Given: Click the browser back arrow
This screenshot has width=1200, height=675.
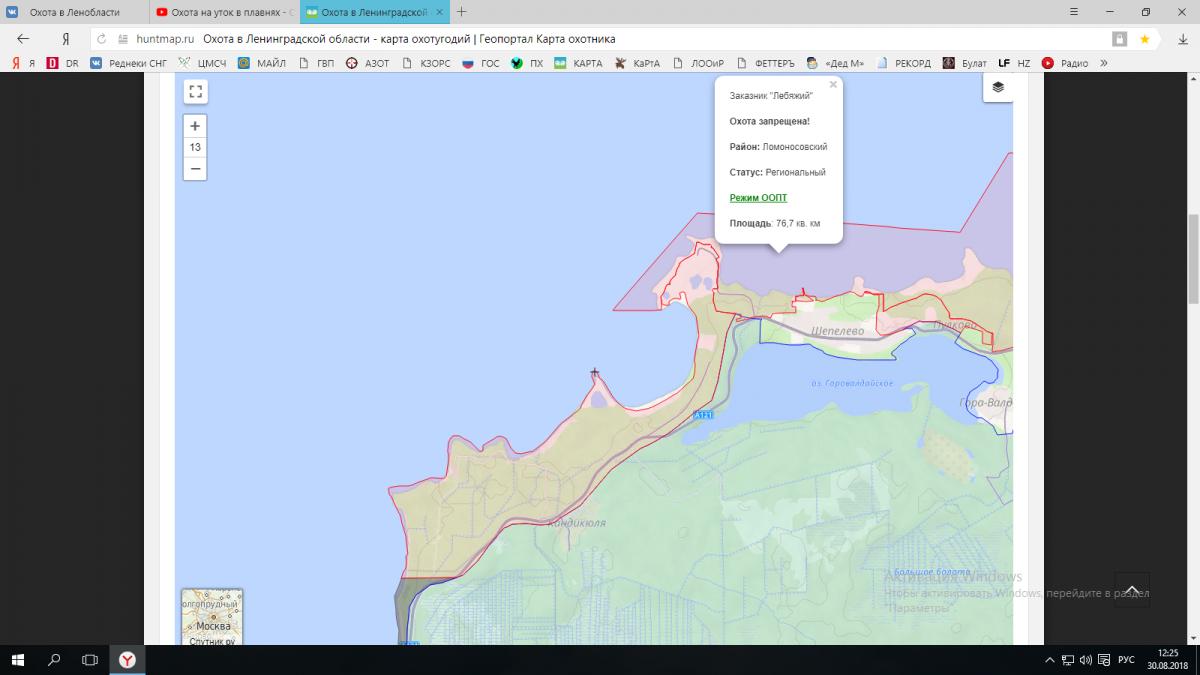Looking at the screenshot, I should tap(23, 39).
